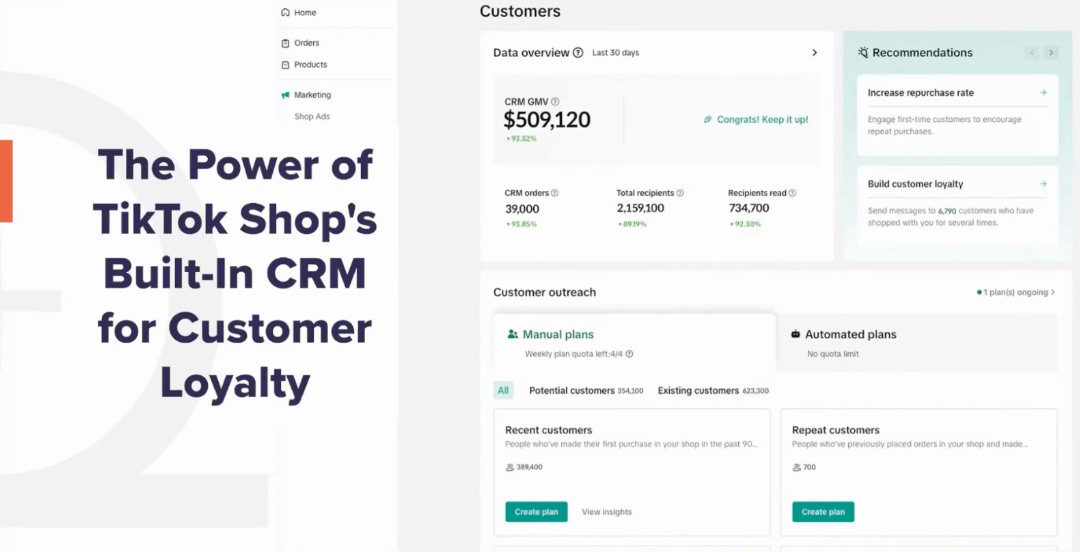Click the Products box icon
The height and width of the screenshot is (552, 1080).
[x=285, y=65]
